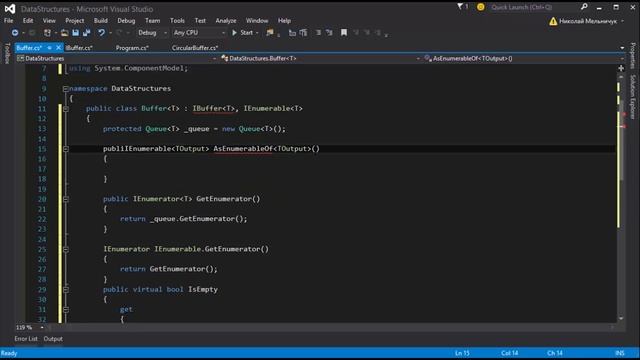The width and height of the screenshot is (640, 360).
Task: Collapse the Buffer<T> class block
Action: [66, 109]
